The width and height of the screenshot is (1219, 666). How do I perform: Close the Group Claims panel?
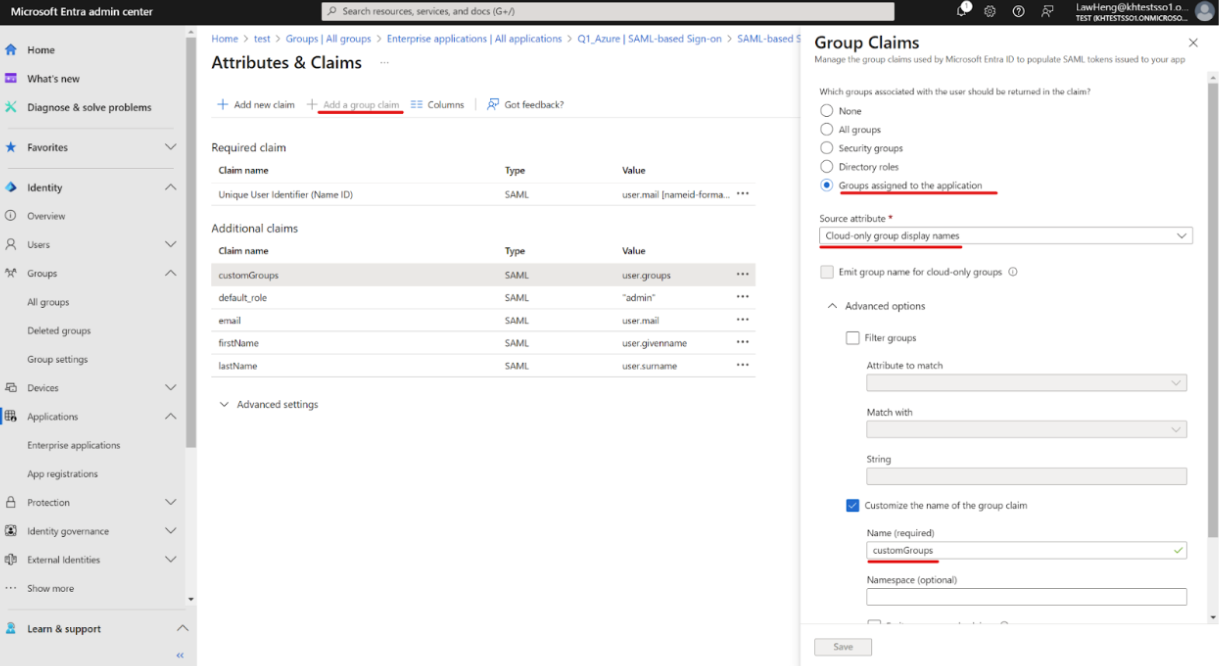click(x=1192, y=43)
